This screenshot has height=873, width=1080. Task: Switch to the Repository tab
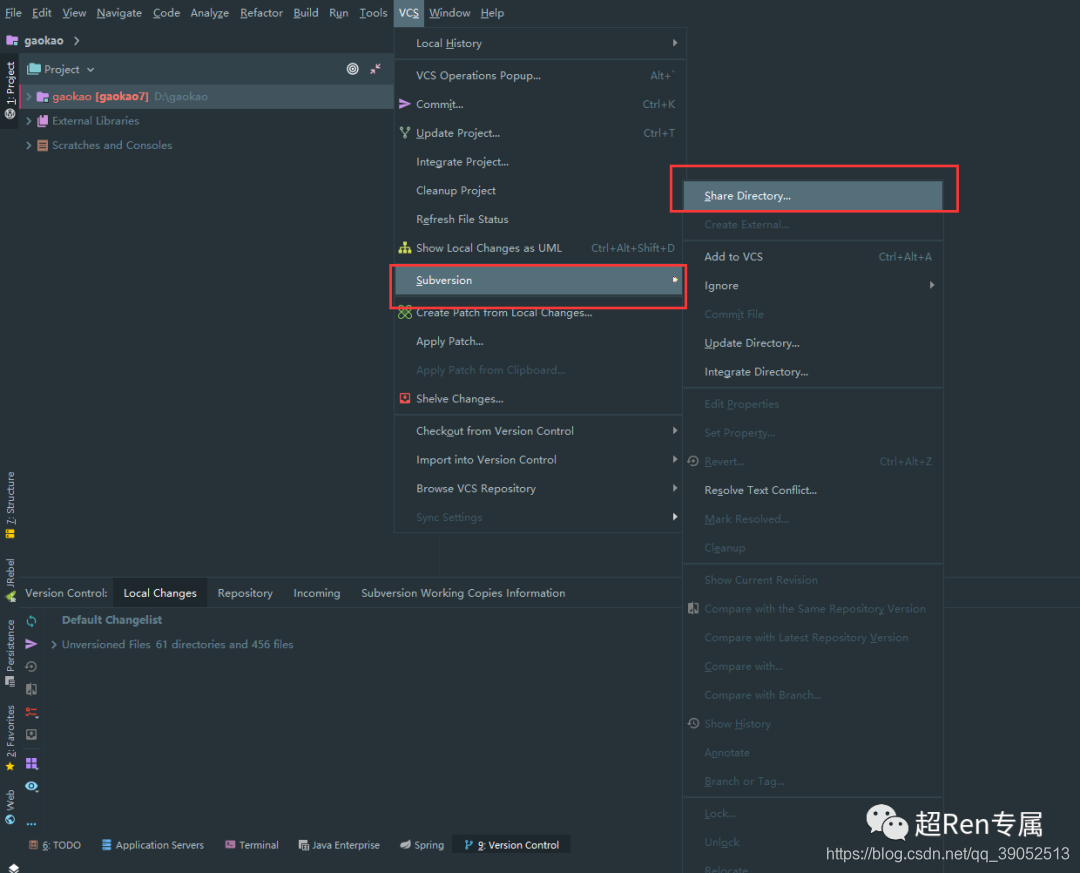click(245, 593)
